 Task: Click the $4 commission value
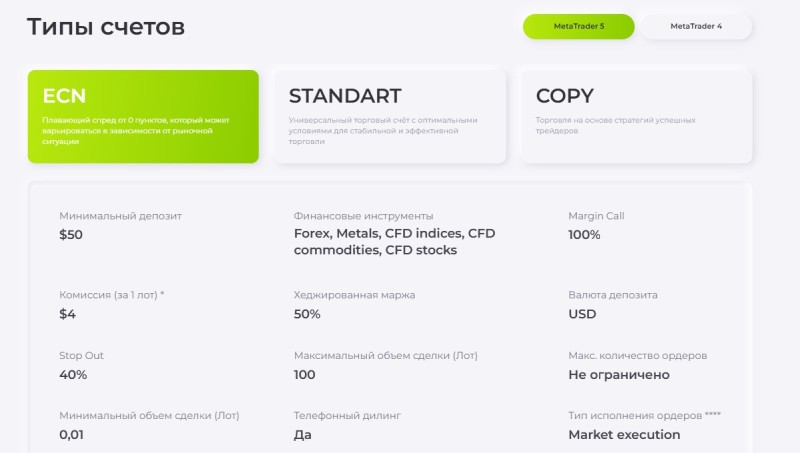point(67,314)
